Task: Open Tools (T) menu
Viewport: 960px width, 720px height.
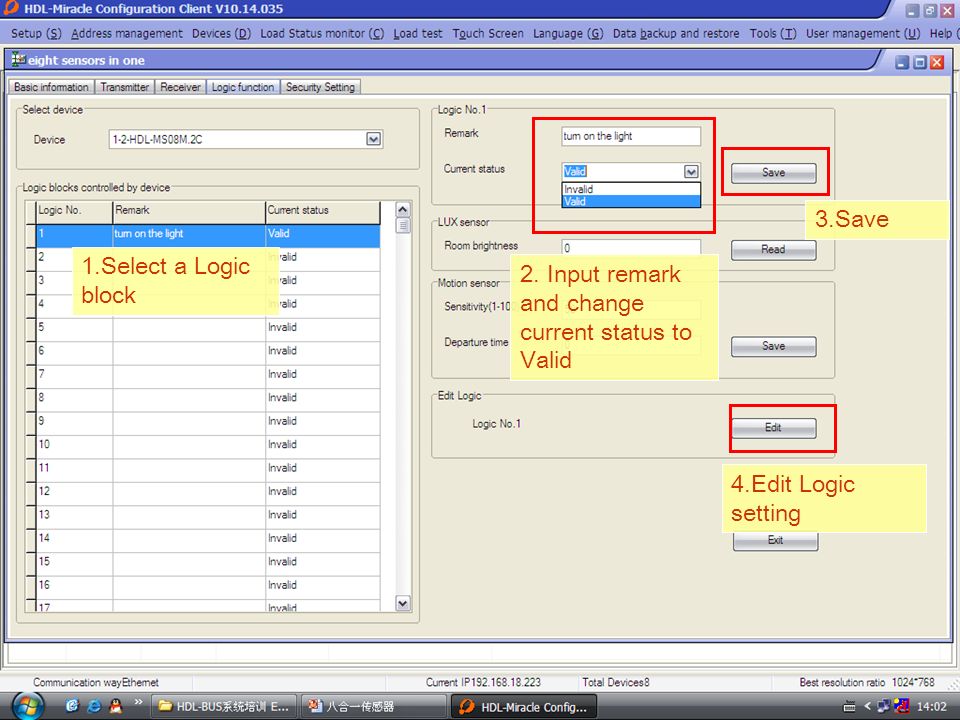Action: coord(773,34)
